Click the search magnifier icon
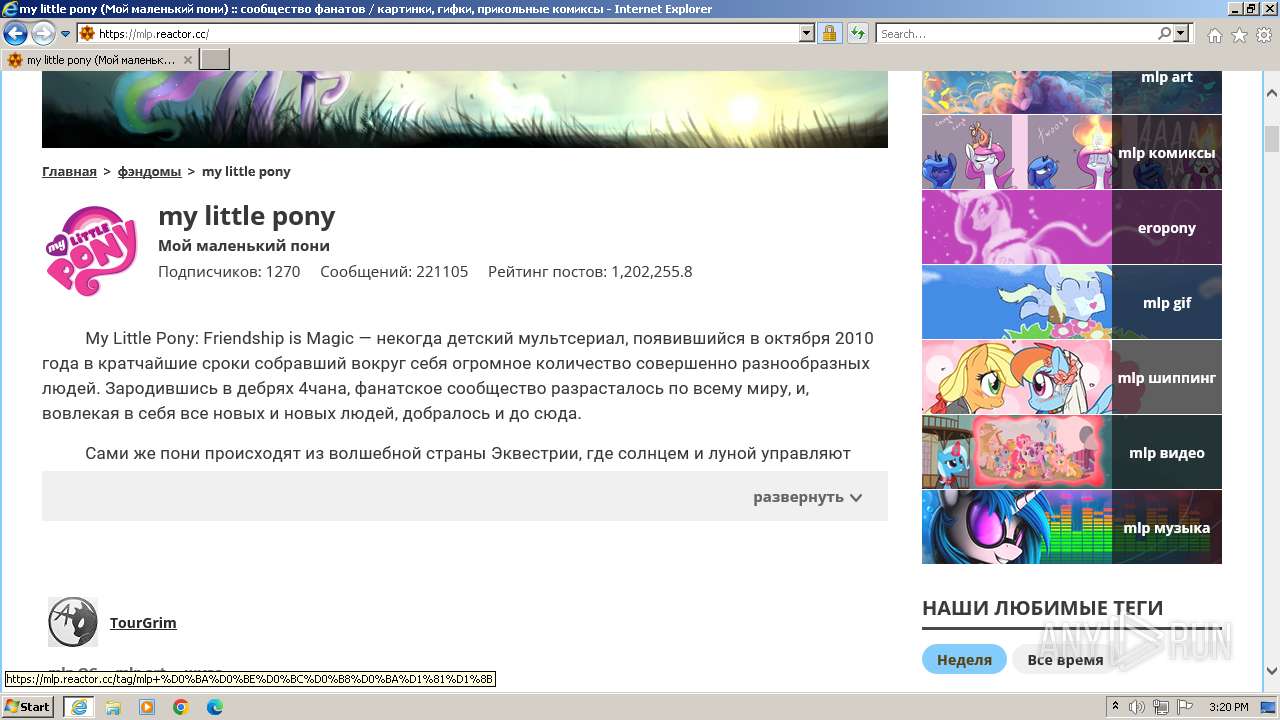1280x720 pixels. (x=1164, y=33)
